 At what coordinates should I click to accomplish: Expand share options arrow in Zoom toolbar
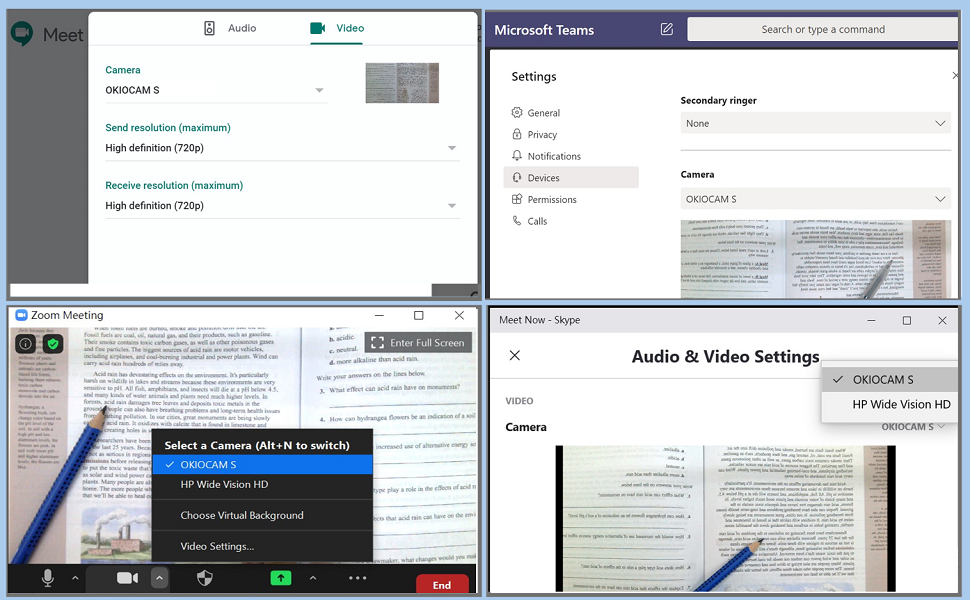tap(313, 578)
